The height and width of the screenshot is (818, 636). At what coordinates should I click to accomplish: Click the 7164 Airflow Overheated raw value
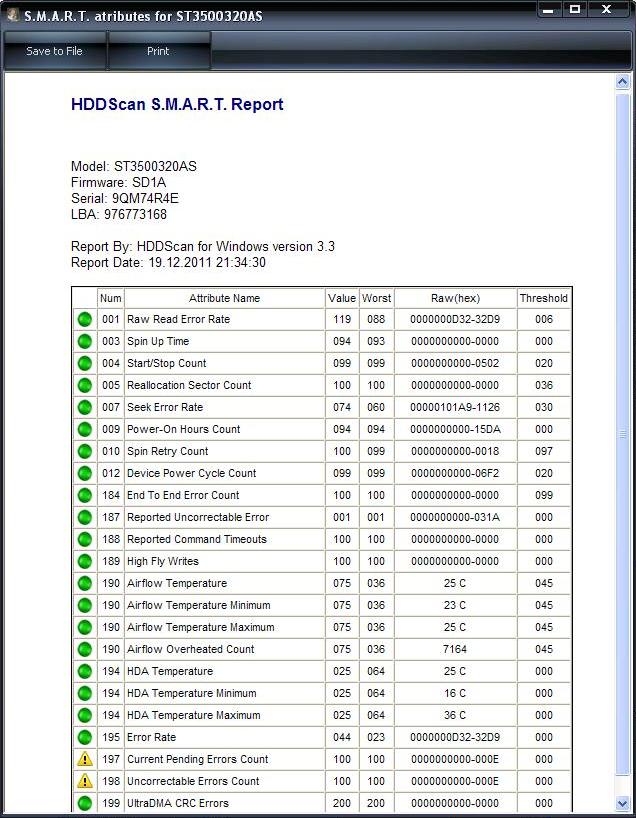pos(455,649)
